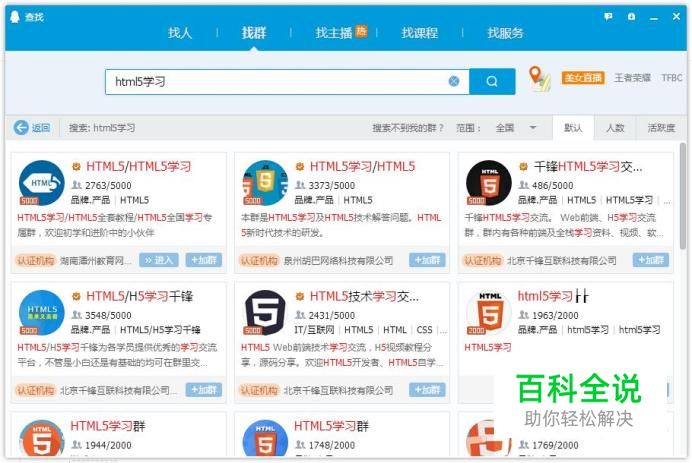Click the 3548/5000 member count

pos(108,315)
